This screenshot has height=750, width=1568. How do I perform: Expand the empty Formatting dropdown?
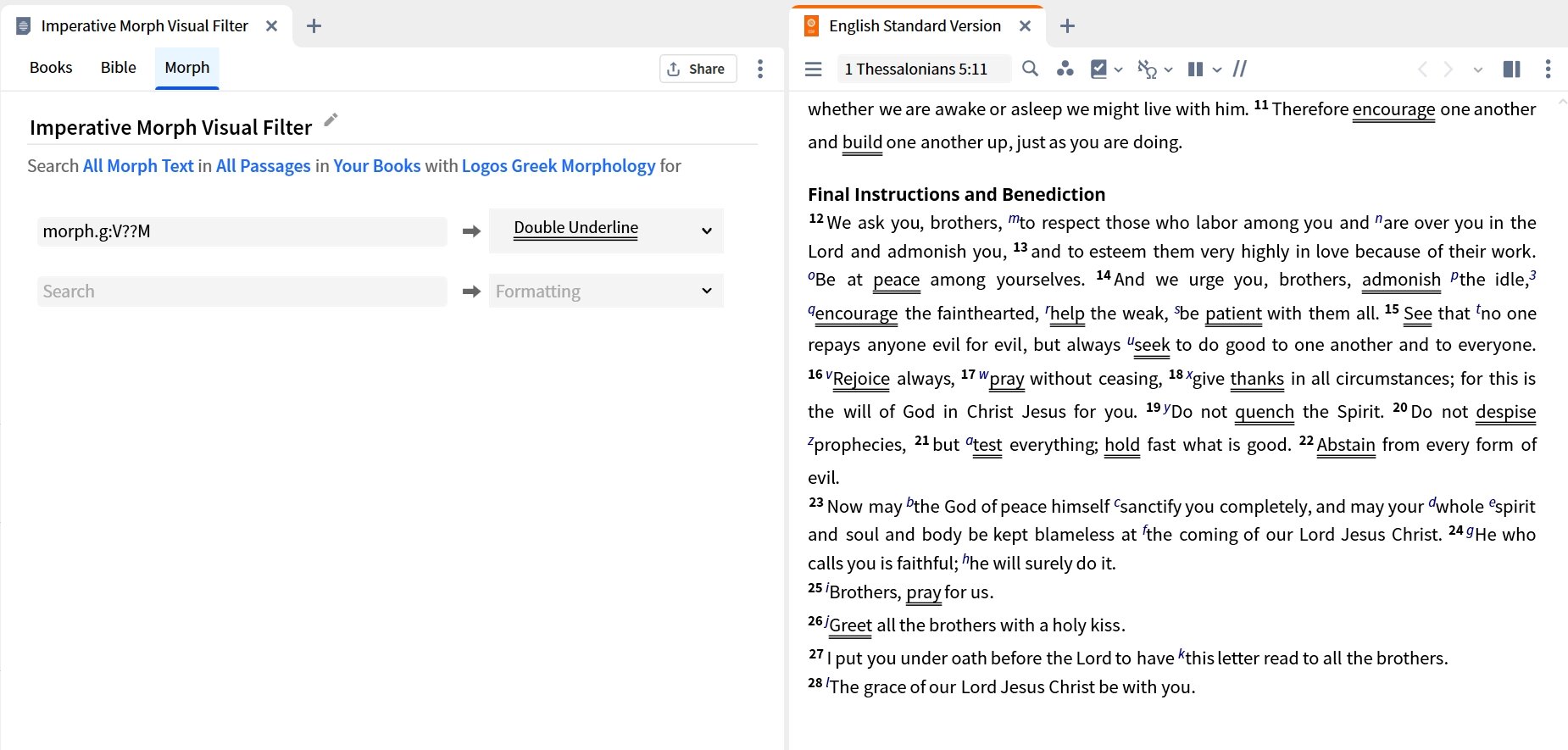[706, 291]
